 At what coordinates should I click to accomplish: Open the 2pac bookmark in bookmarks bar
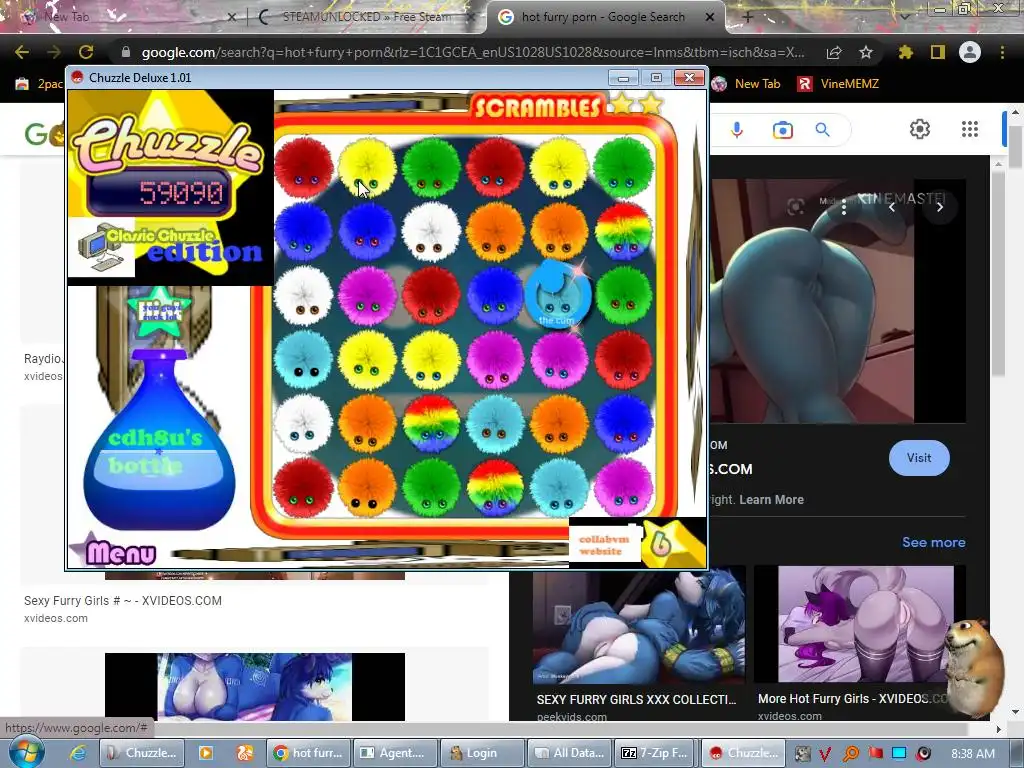coord(39,84)
